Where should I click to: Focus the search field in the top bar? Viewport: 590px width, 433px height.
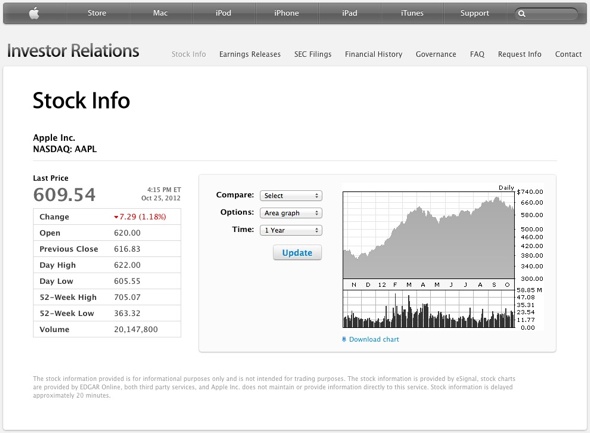tap(546, 14)
